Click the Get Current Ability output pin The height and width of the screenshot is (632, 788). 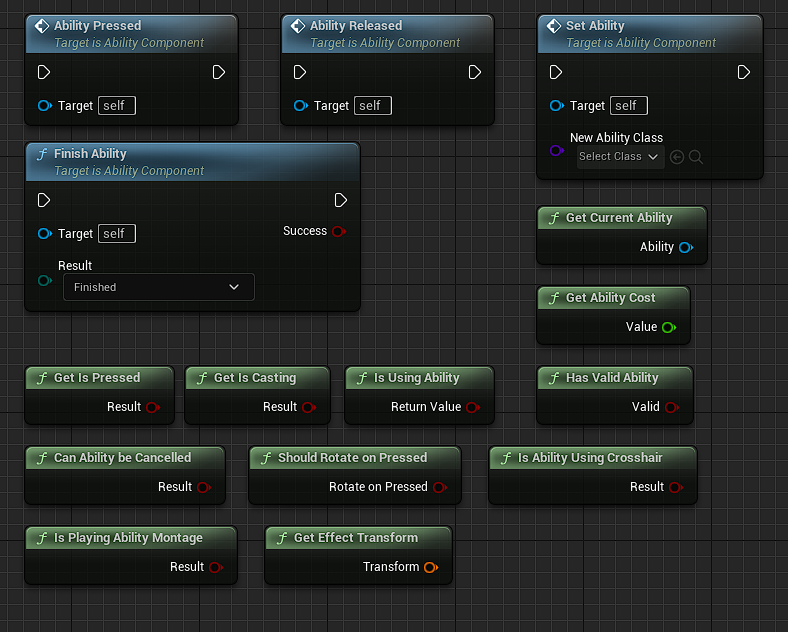click(x=685, y=247)
